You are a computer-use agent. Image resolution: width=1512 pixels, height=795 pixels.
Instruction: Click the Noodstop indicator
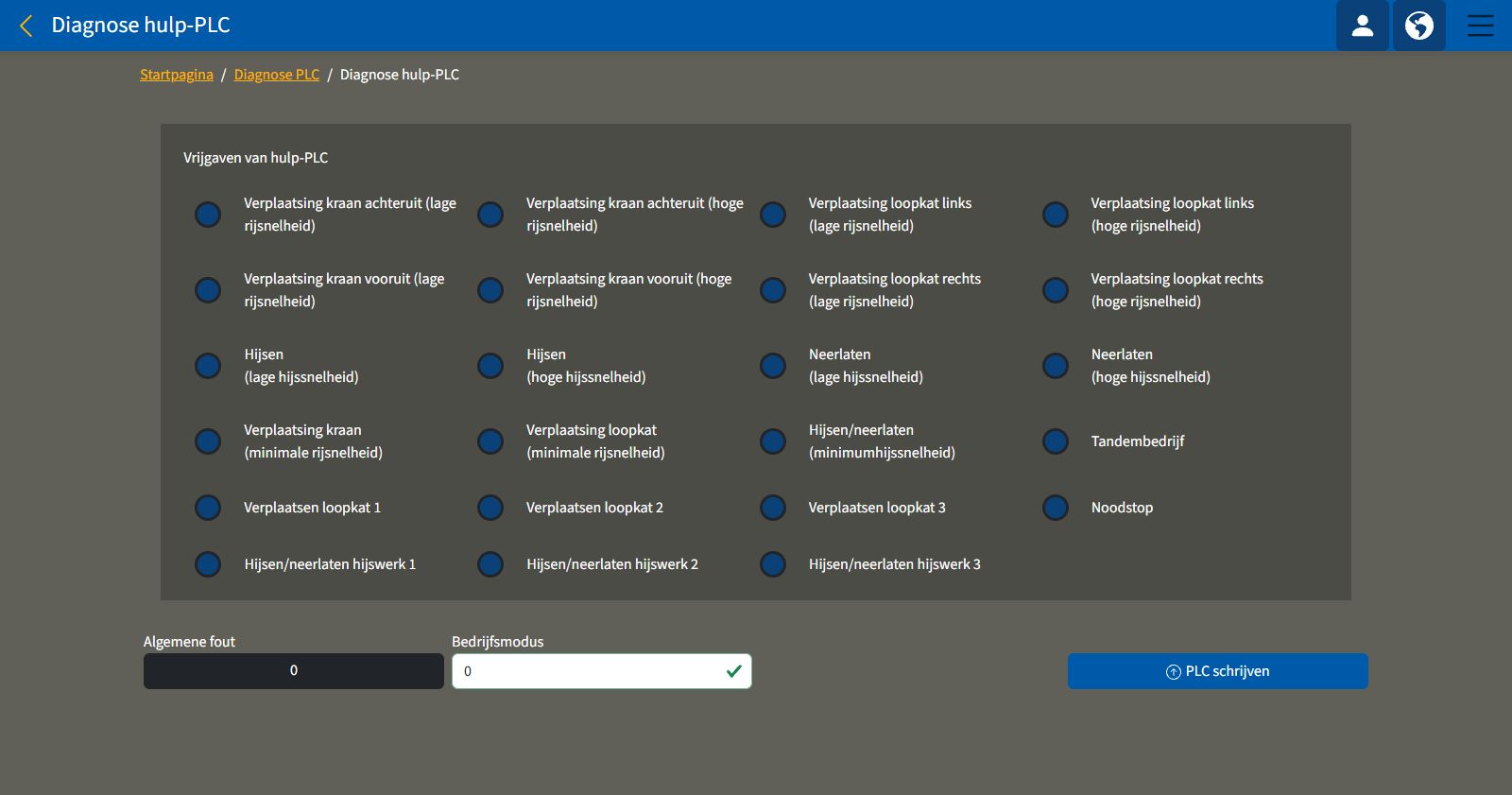[x=1056, y=508]
